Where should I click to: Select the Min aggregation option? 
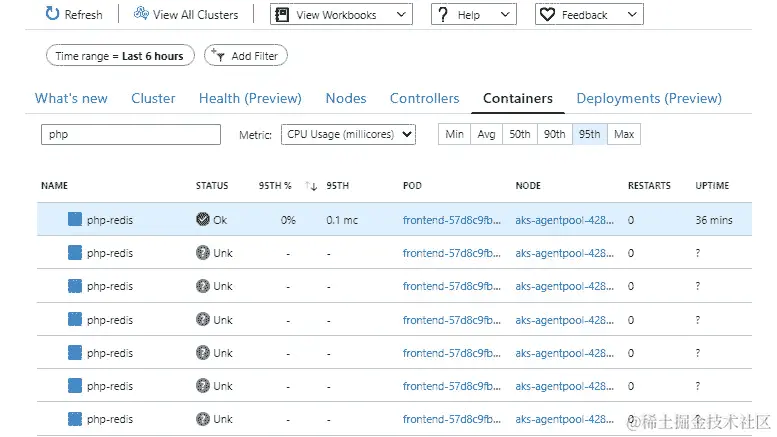[454, 134]
